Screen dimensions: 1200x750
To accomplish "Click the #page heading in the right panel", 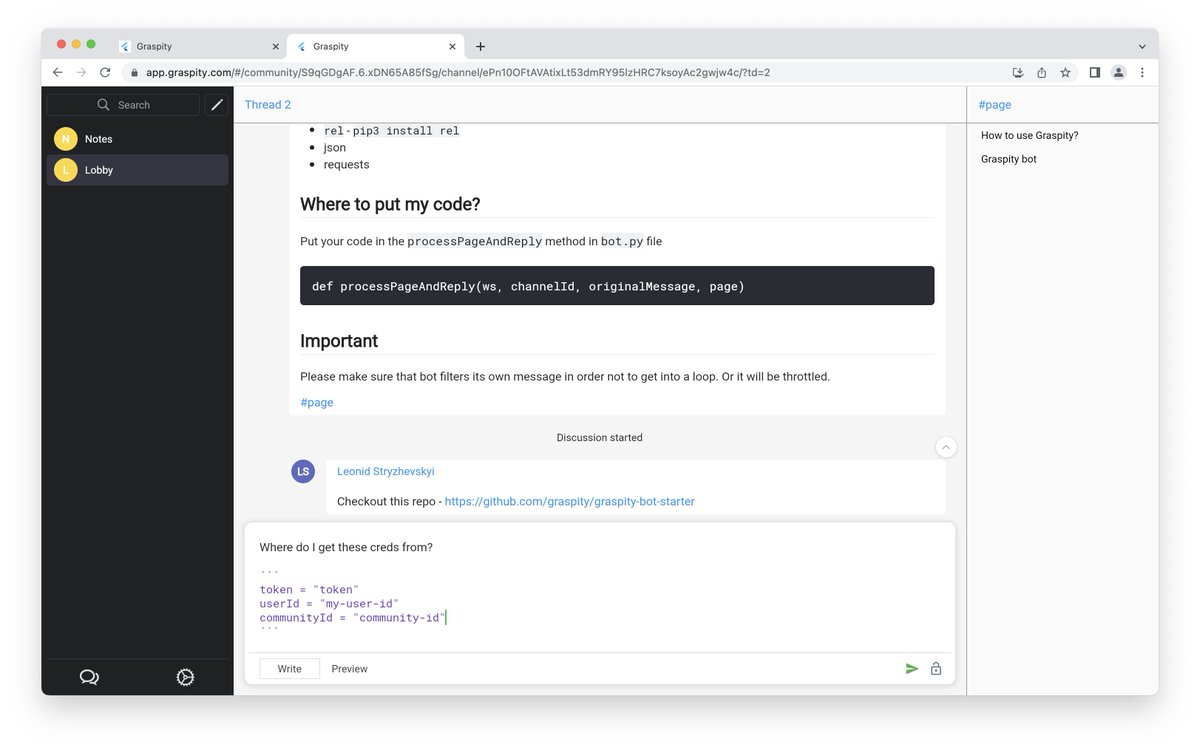I will click(x=995, y=105).
